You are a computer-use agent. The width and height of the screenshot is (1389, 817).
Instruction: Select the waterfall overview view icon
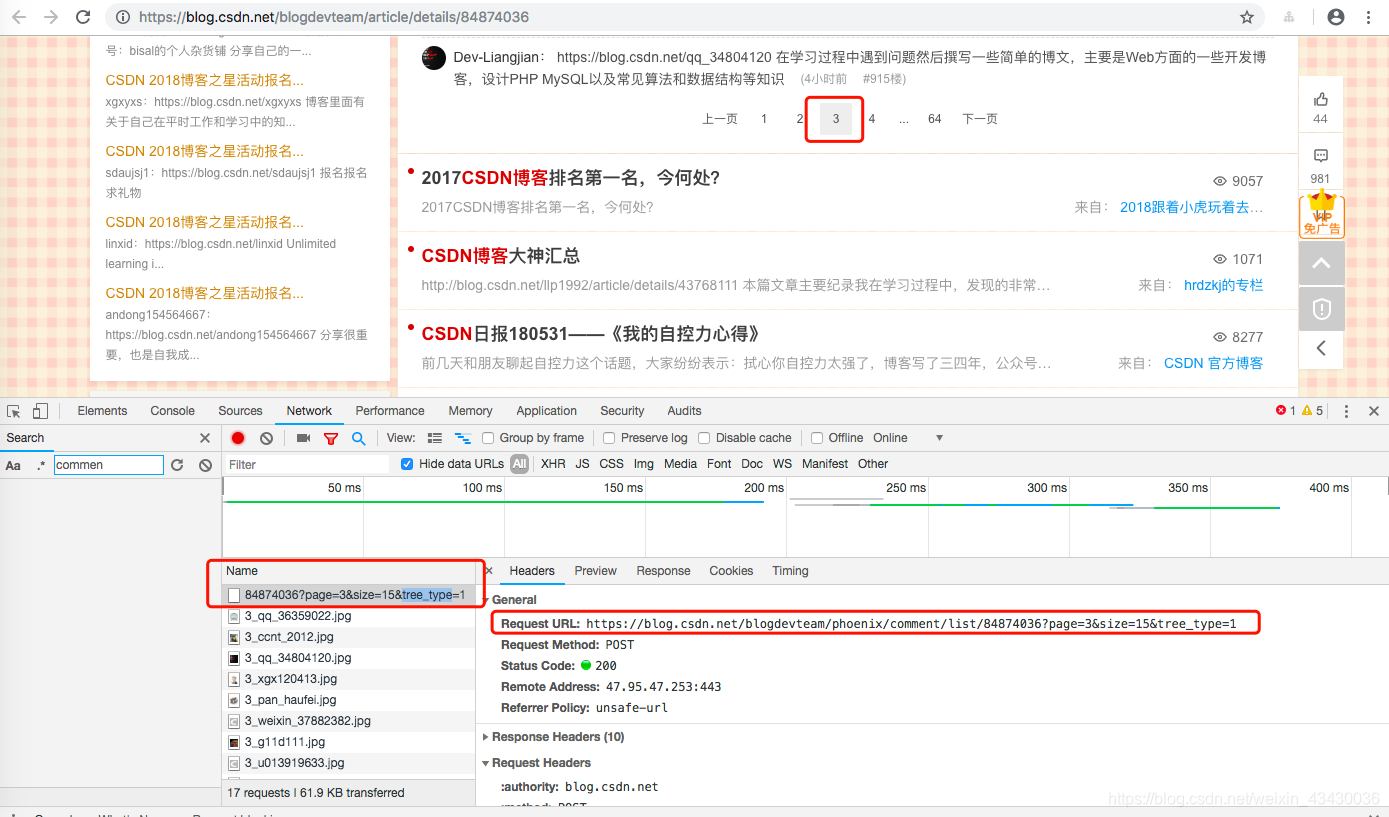point(463,438)
